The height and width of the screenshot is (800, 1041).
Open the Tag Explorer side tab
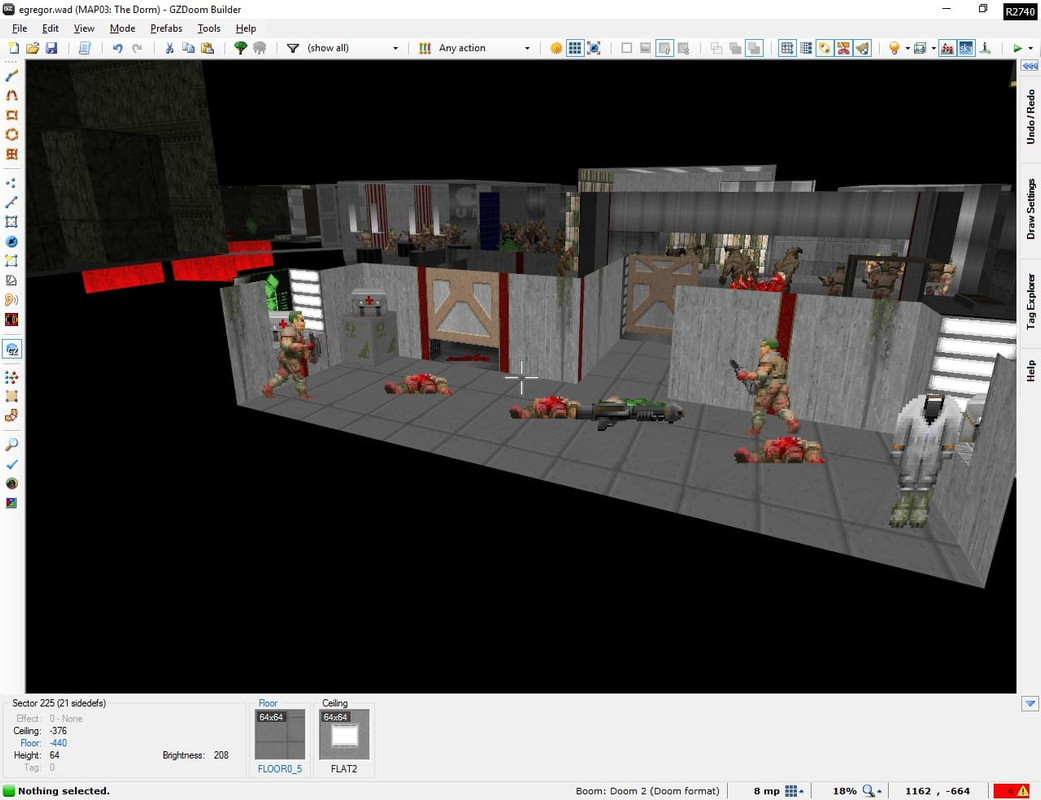(x=1030, y=301)
